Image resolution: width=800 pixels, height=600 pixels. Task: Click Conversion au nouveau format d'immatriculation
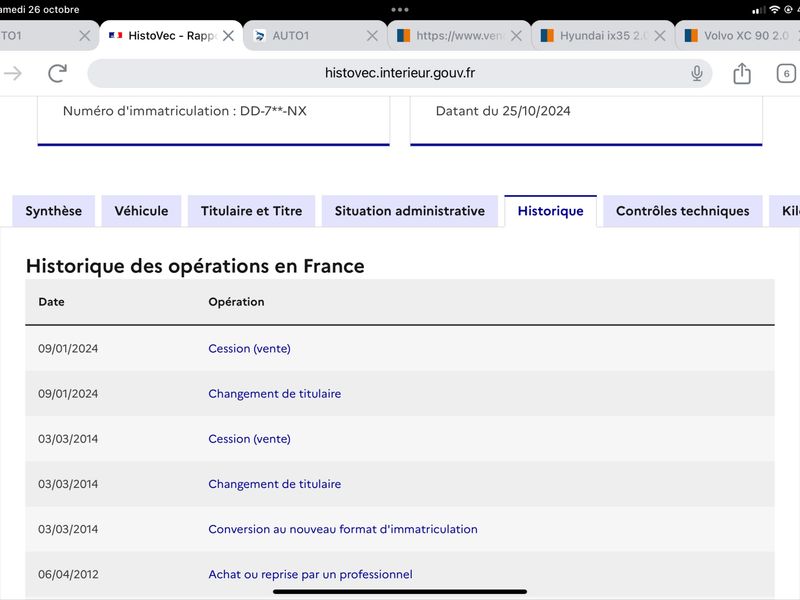pos(343,529)
